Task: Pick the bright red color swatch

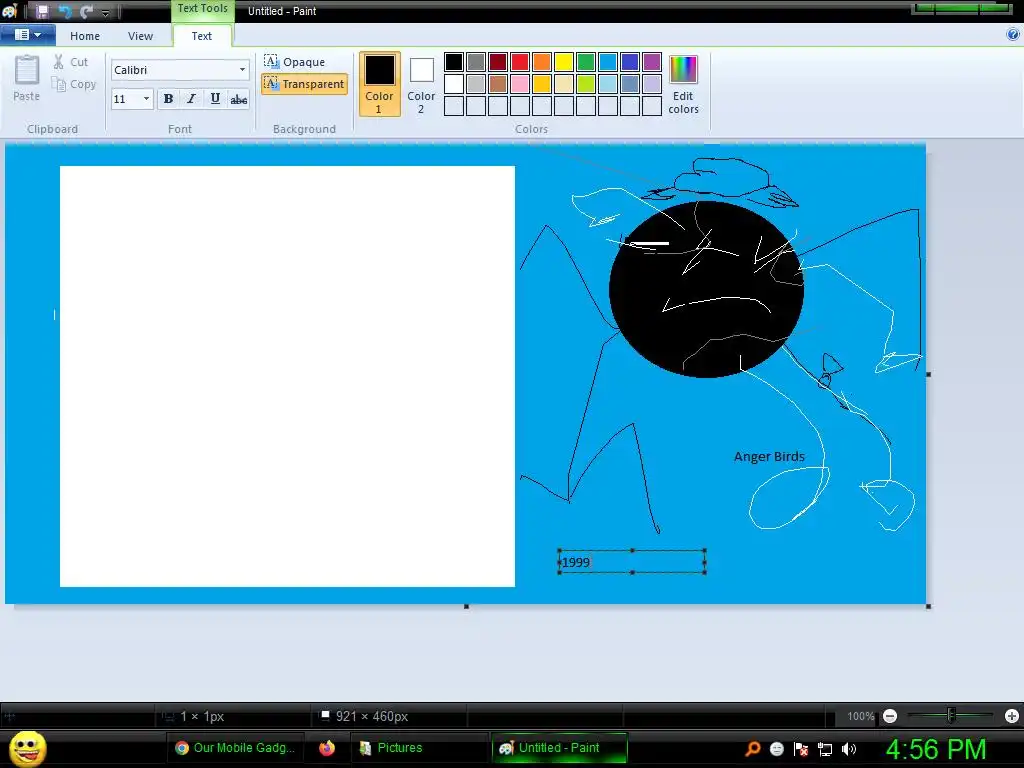Action: tap(520, 62)
